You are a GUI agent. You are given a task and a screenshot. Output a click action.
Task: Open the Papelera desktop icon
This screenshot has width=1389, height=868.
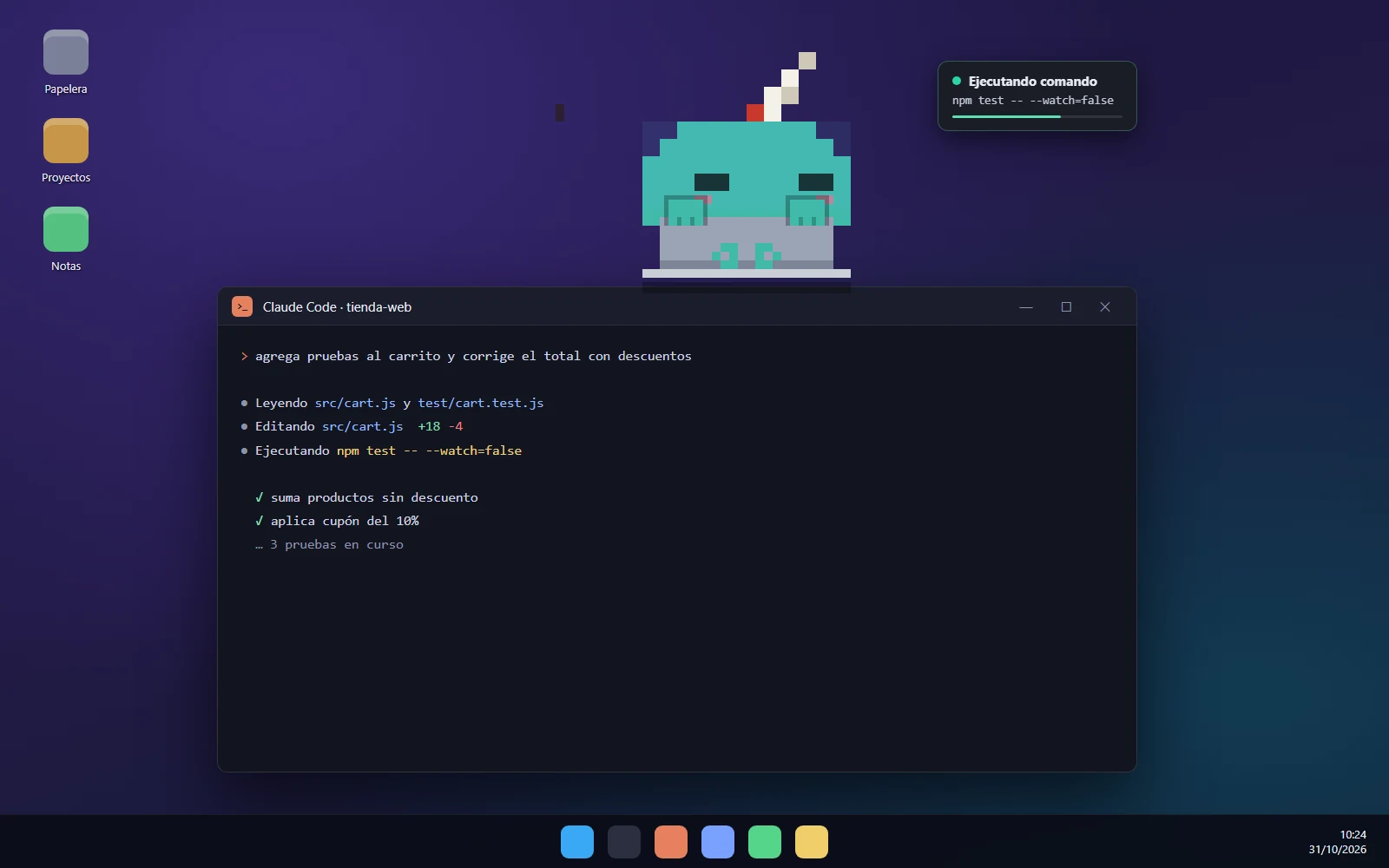[x=66, y=53]
